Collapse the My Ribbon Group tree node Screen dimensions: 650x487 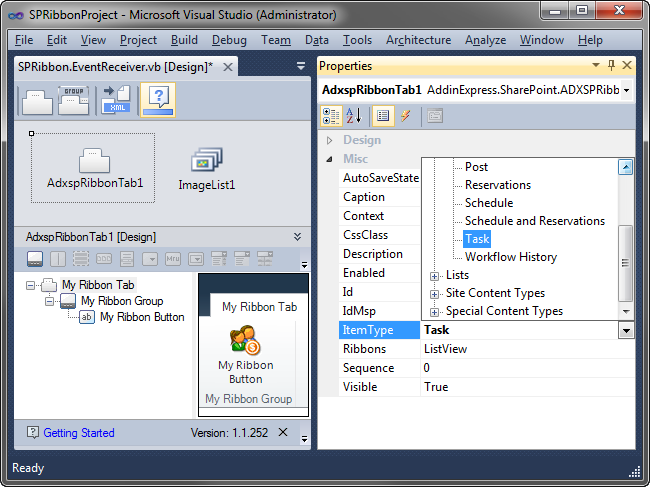49,301
